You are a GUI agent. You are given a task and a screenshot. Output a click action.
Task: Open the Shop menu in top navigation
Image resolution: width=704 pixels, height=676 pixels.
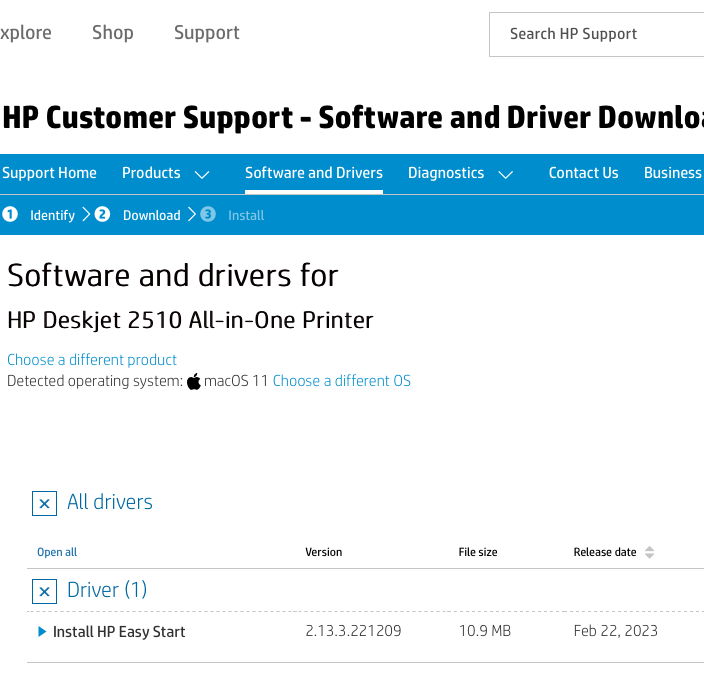point(113,33)
